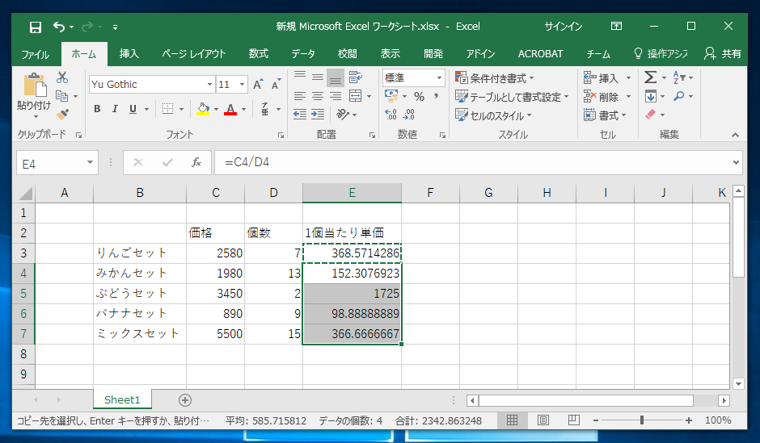The width and height of the screenshot is (760, 443).
Task: Click the increase font size icon
Action: tap(259, 85)
